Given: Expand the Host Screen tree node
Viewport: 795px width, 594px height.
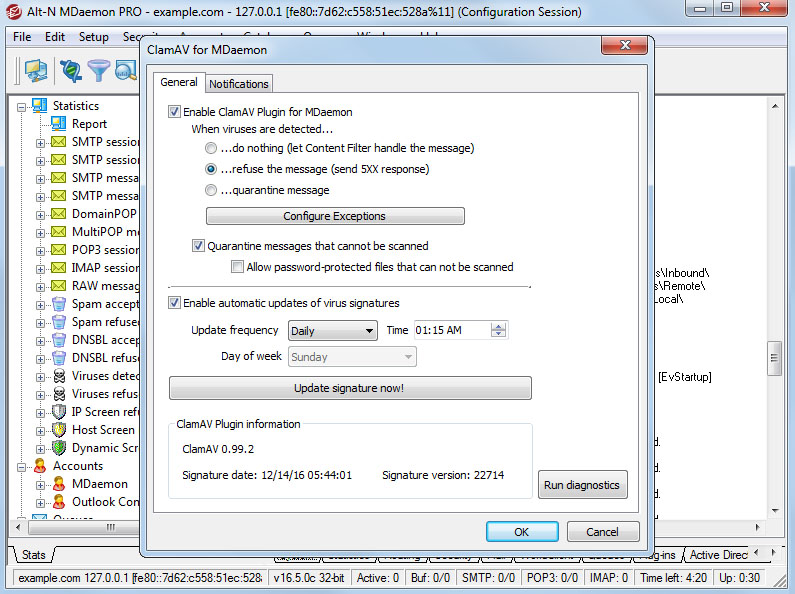Looking at the screenshot, I should click(41, 431).
